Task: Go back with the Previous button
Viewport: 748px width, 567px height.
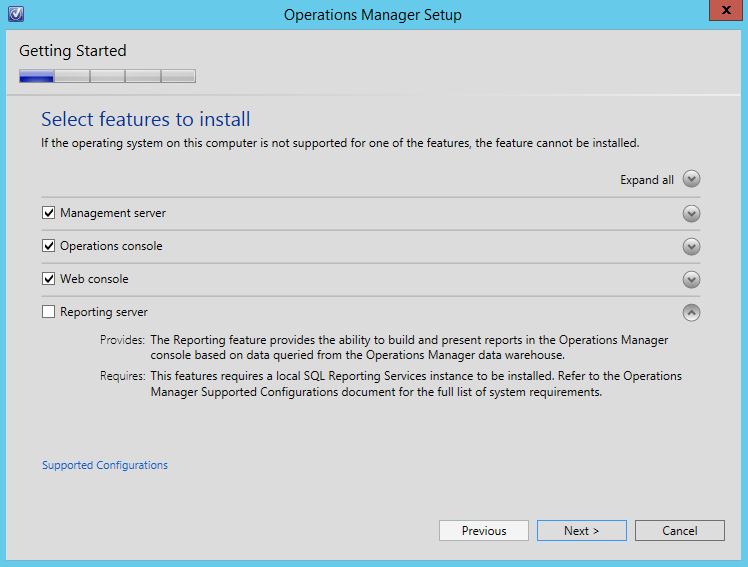Action: [x=484, y=530]
